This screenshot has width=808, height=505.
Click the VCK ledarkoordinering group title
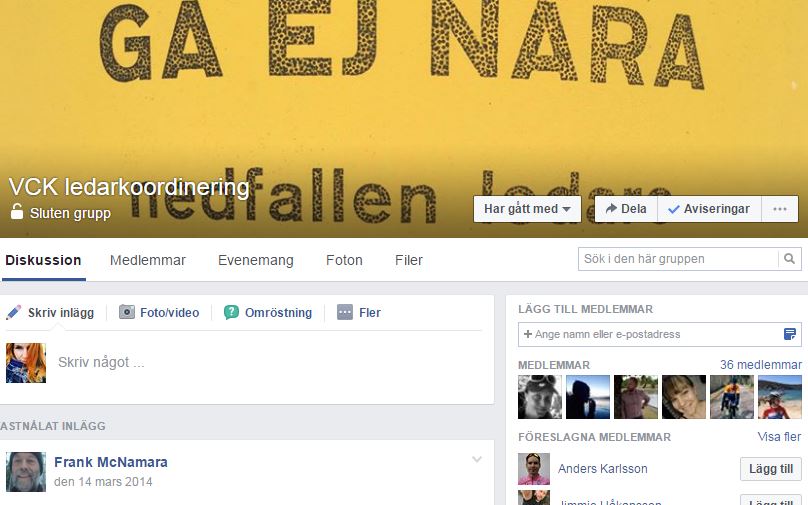pos(129,187)
